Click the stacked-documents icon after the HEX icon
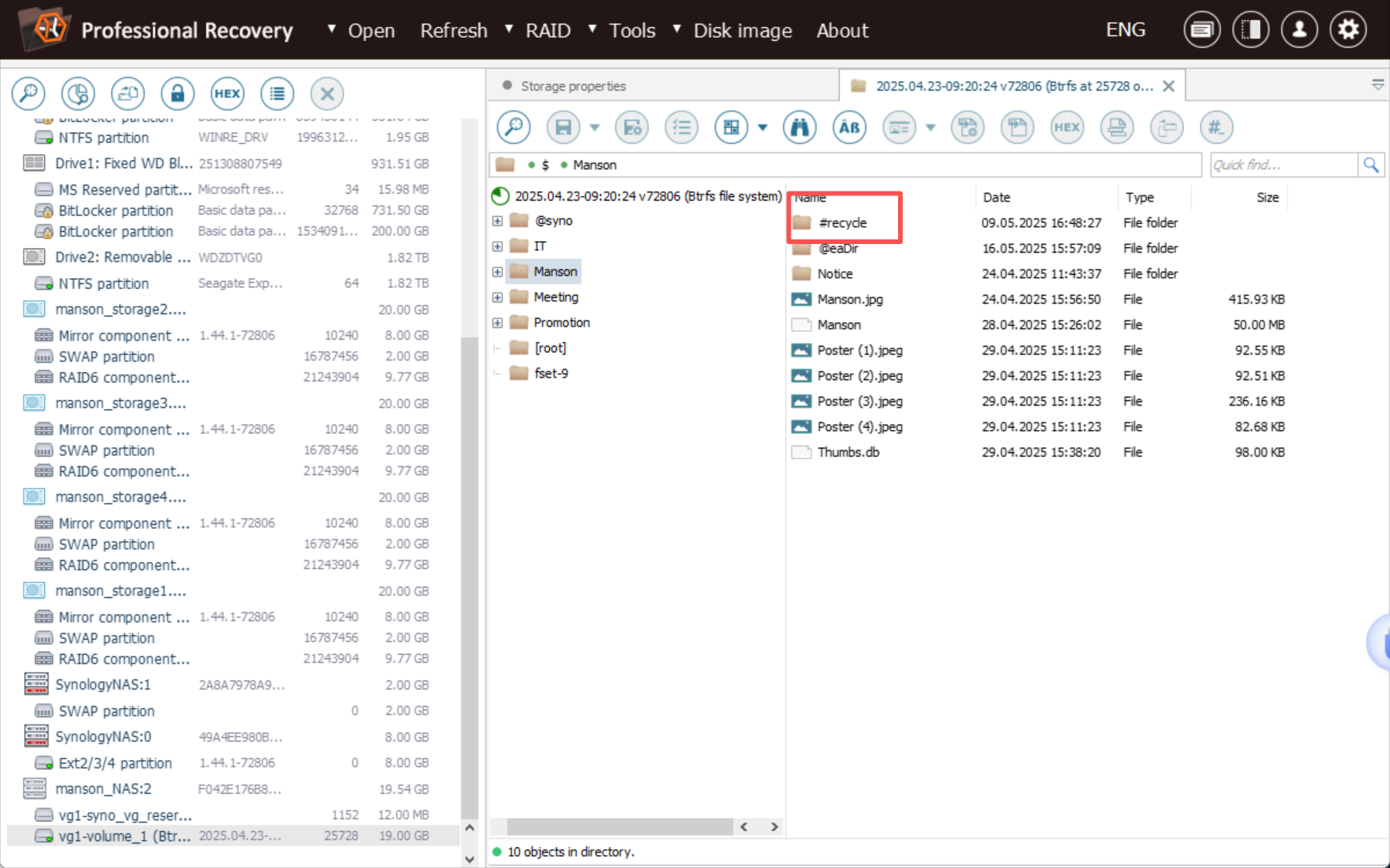Image resolution: width=1390 pixels, height=868 pixels. point(1117,127)
